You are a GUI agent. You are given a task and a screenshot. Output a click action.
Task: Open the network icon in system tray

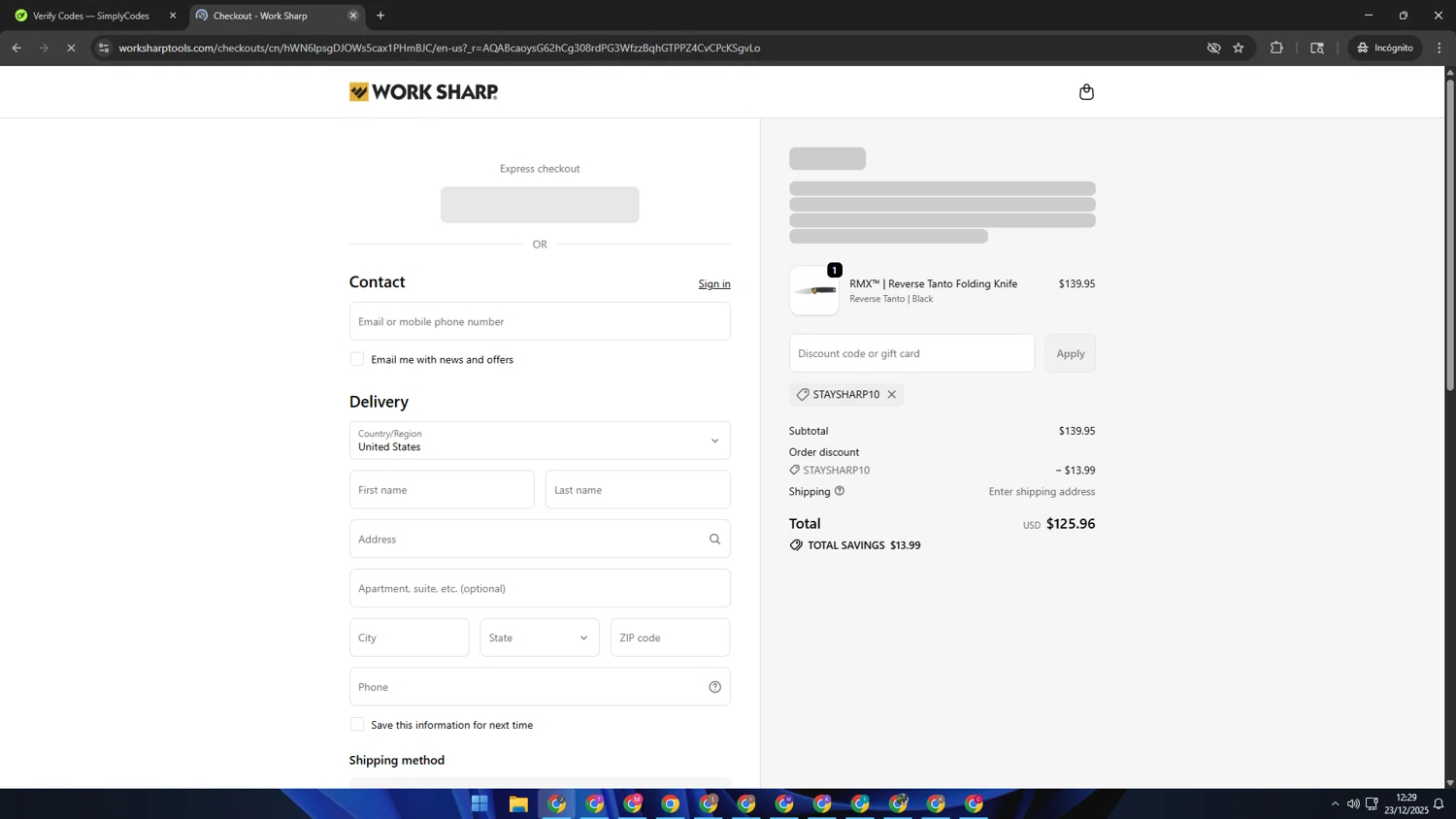1372,803
